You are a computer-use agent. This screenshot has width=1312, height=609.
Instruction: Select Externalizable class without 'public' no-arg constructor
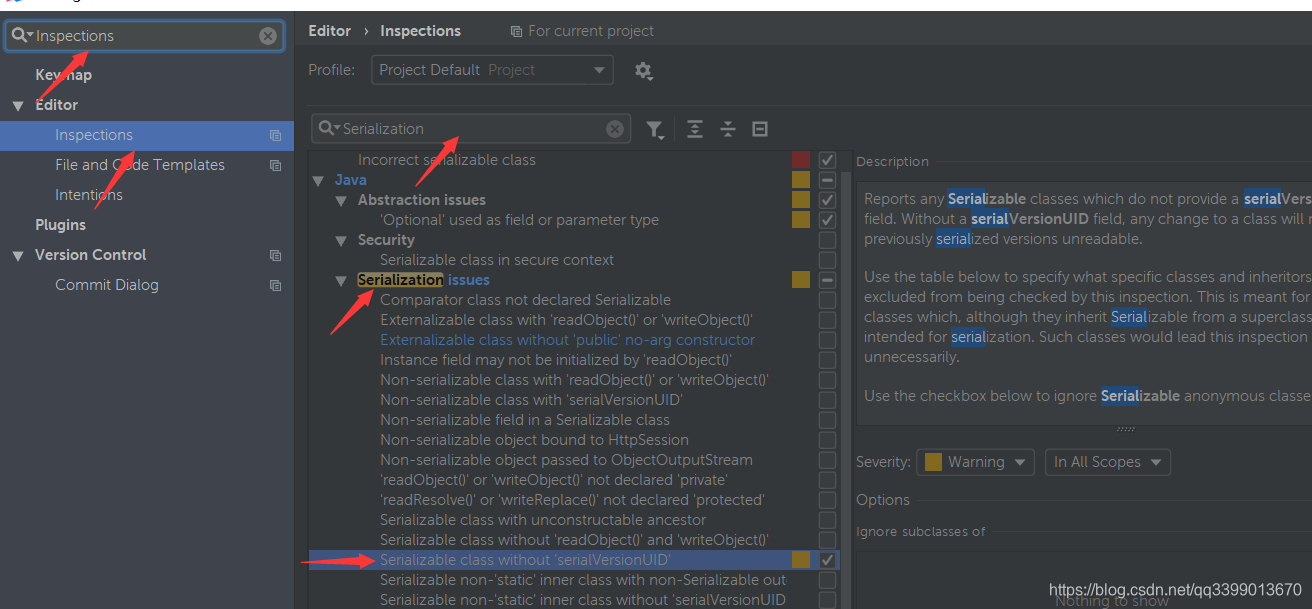[567, 340]
